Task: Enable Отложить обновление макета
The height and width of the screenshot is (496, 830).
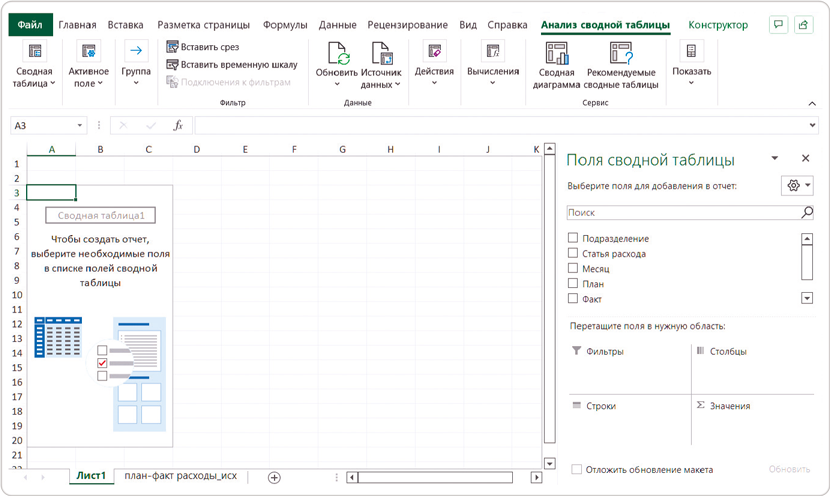Action: [x=576, y=469]
